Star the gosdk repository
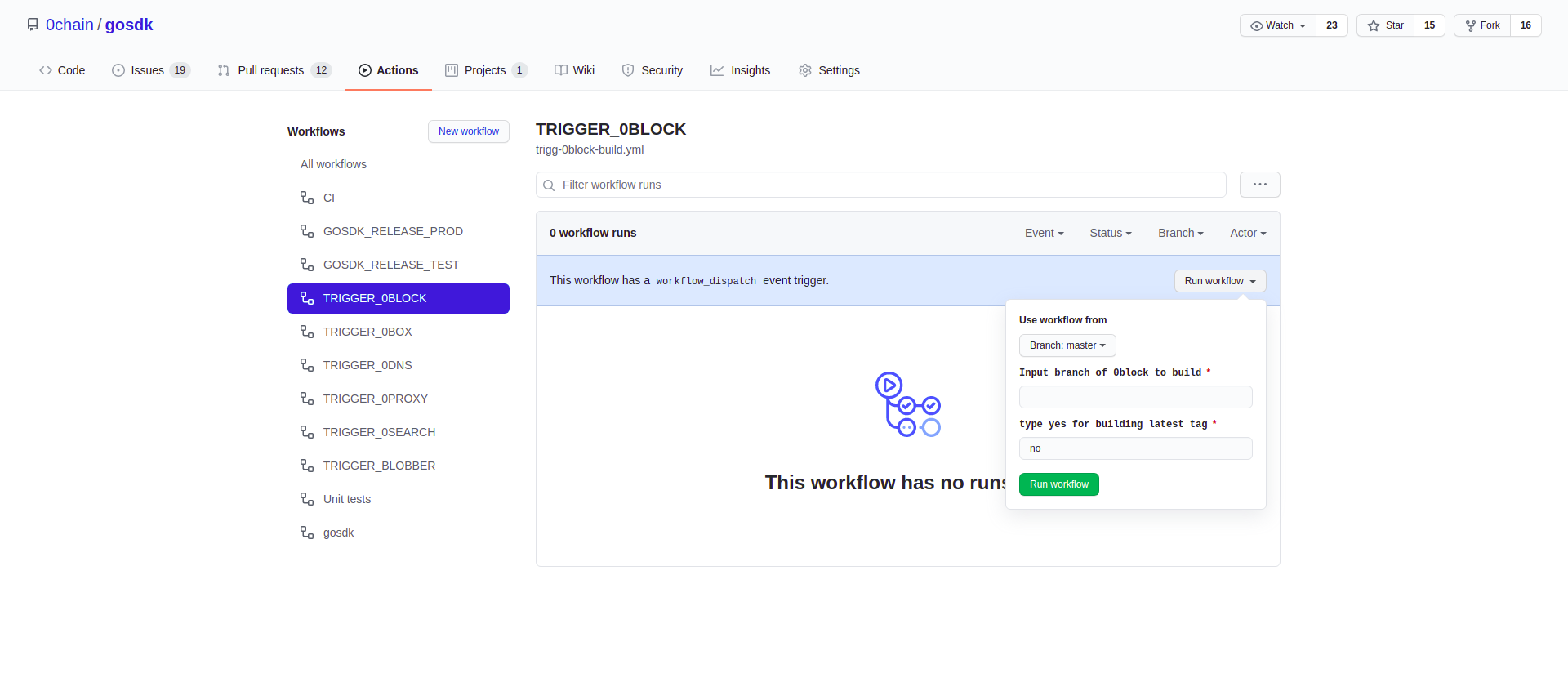 point(1386,25)
